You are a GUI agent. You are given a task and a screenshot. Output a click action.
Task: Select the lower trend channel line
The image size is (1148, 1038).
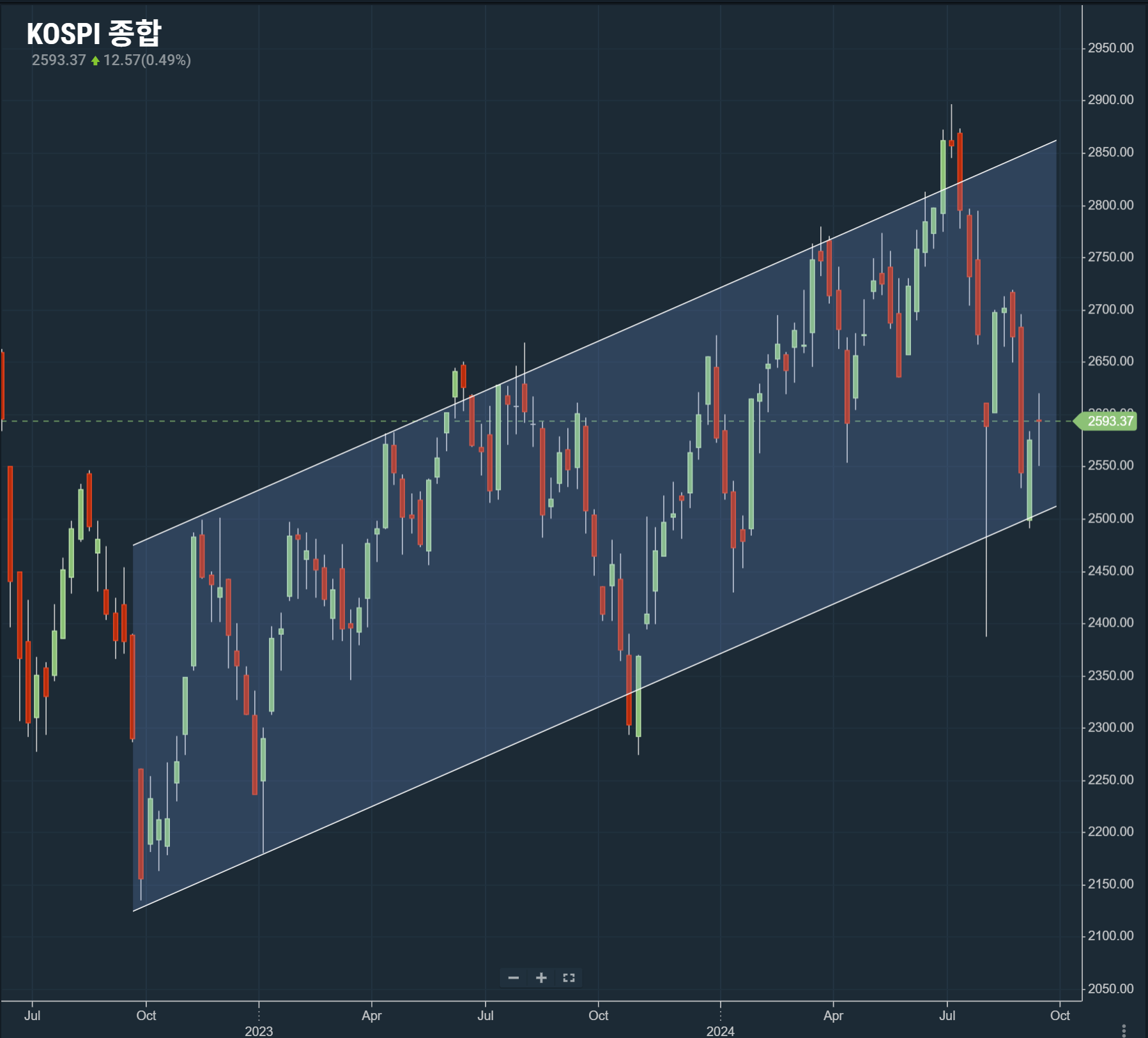click(x=594, y=709)
